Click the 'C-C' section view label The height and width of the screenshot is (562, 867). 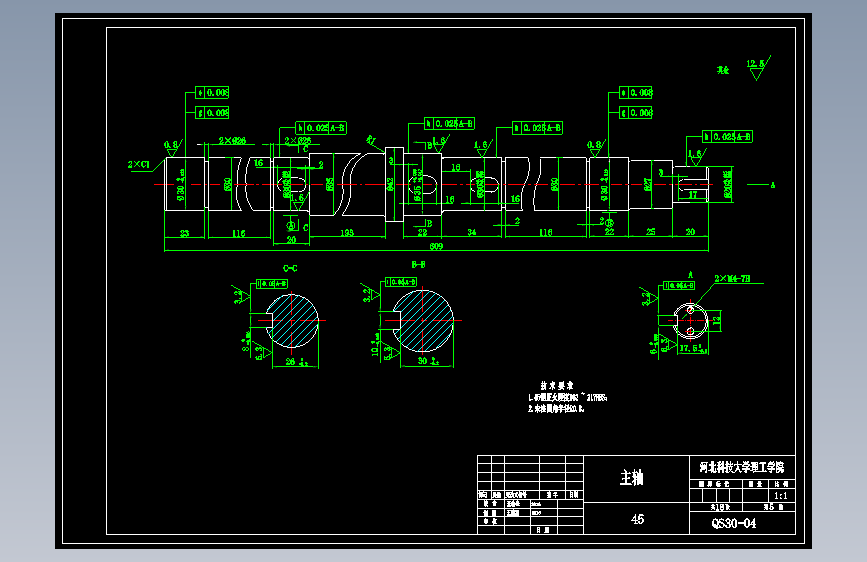click(290, 268)
